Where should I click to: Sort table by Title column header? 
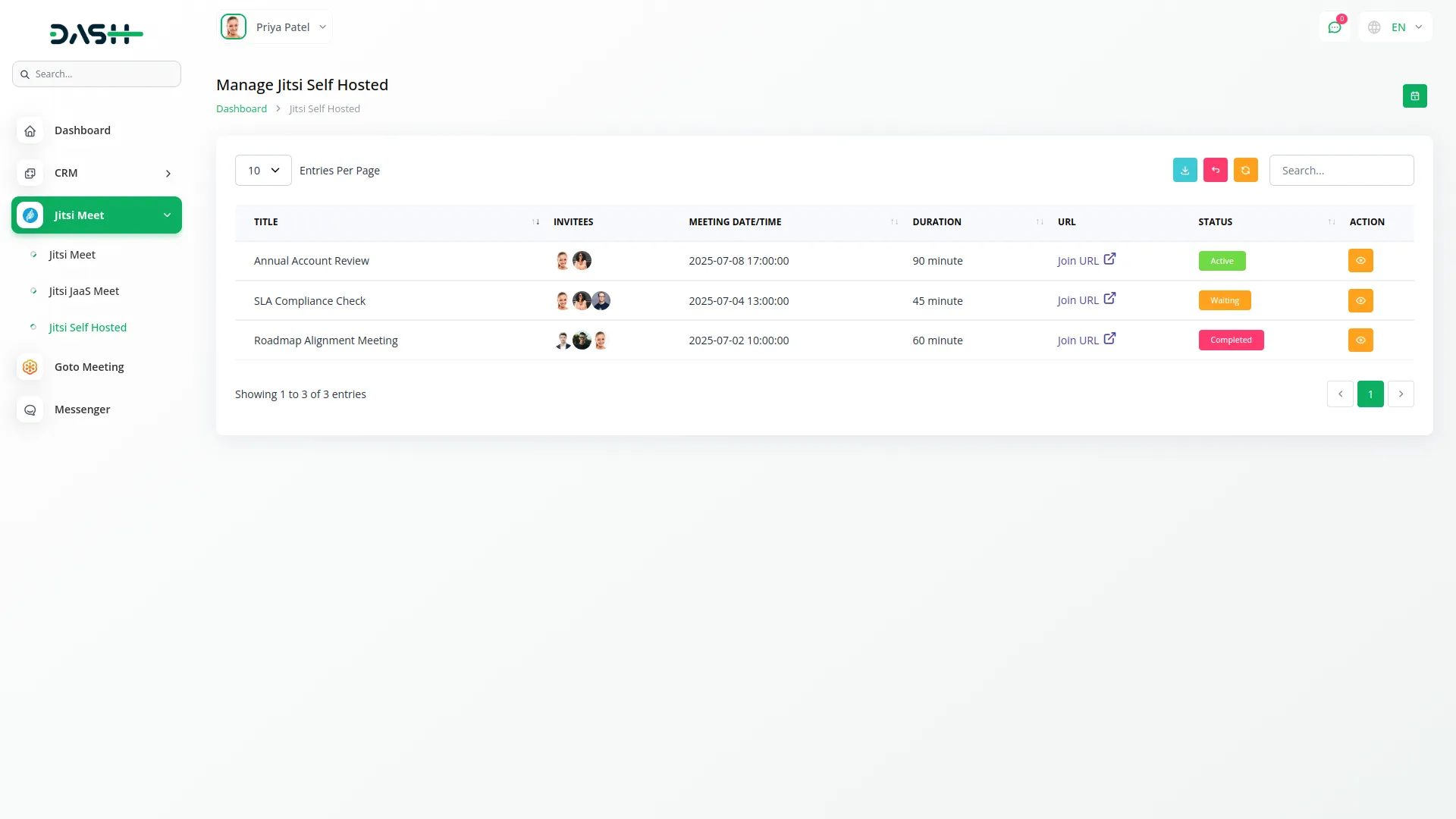[266, 222]
